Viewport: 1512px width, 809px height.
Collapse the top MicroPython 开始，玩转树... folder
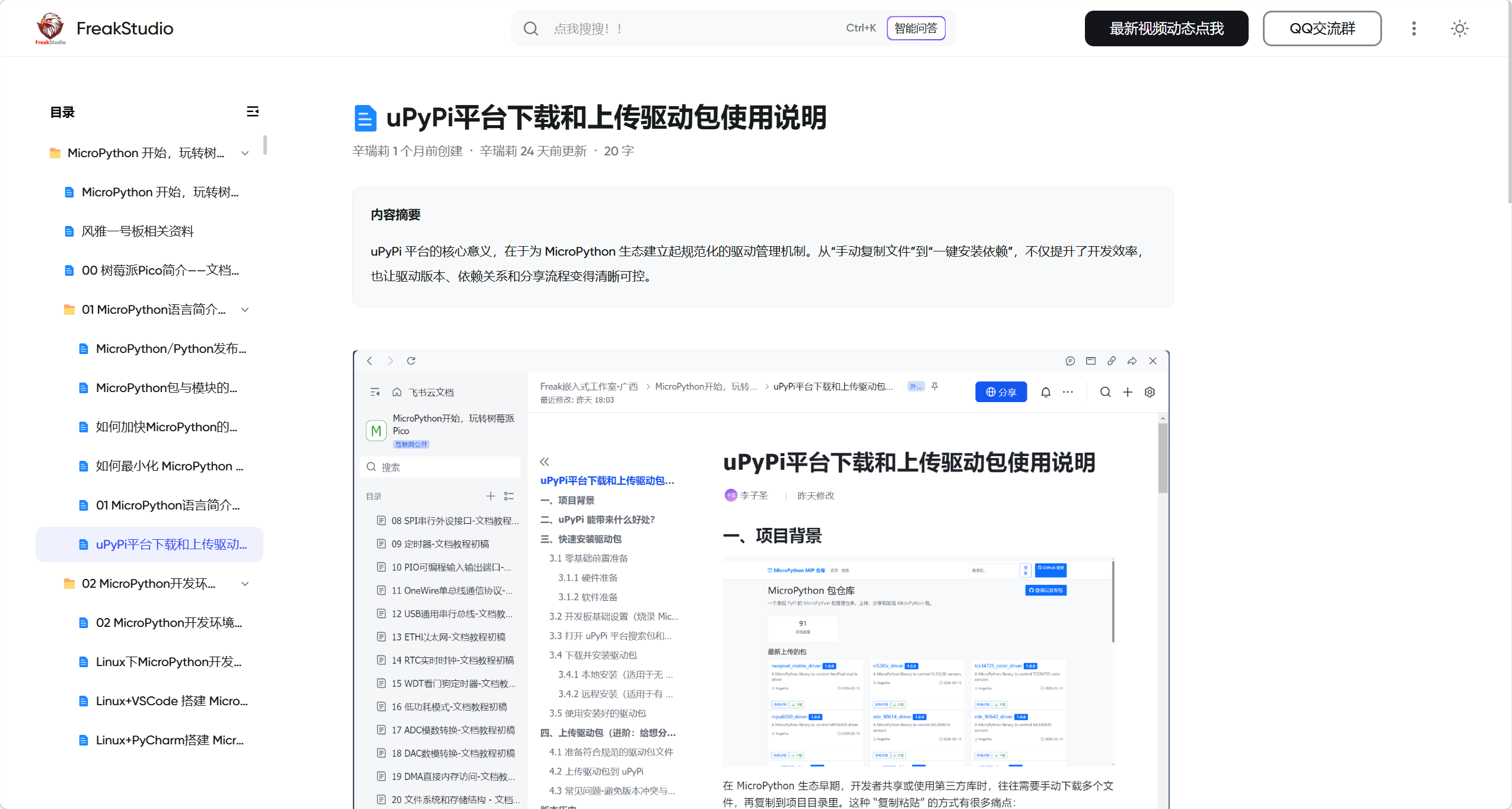245,153
